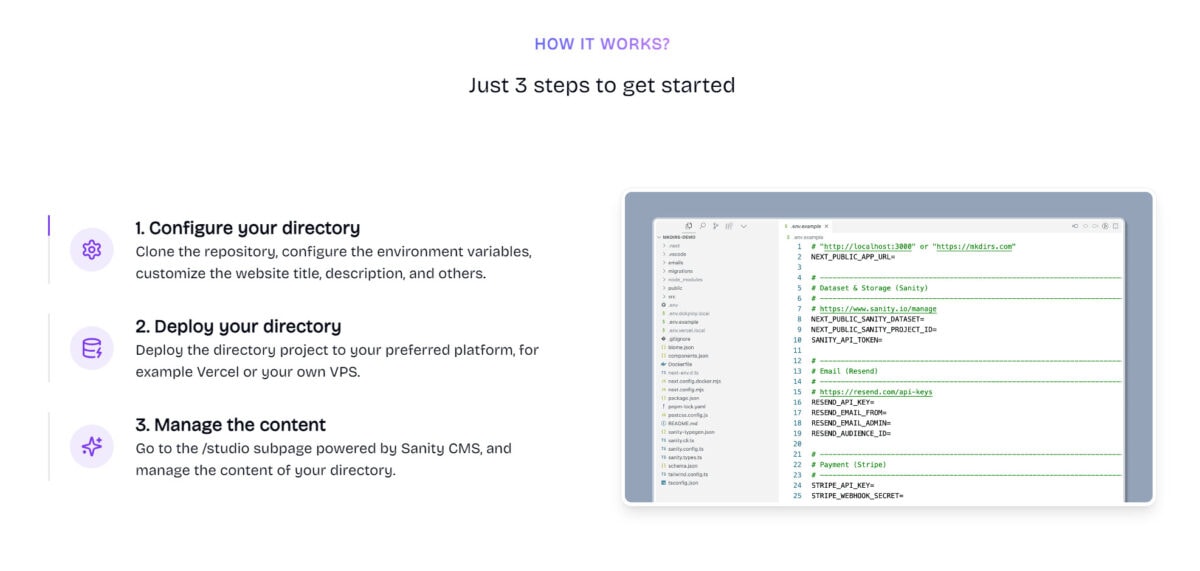Viewport: 1200px width, 571px height.
Task: Click the sparkle icon beside Manage the content
Action: [x=91, y=447]
